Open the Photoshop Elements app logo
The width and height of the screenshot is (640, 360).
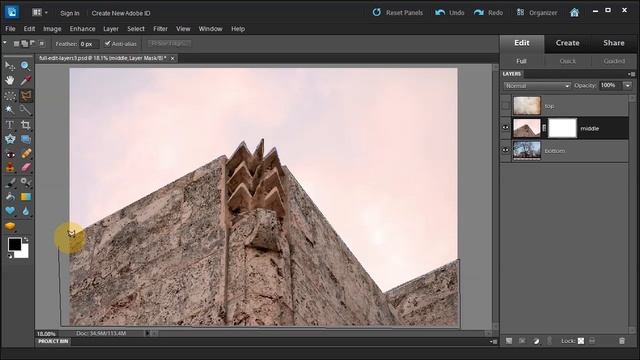pos(12,12)
